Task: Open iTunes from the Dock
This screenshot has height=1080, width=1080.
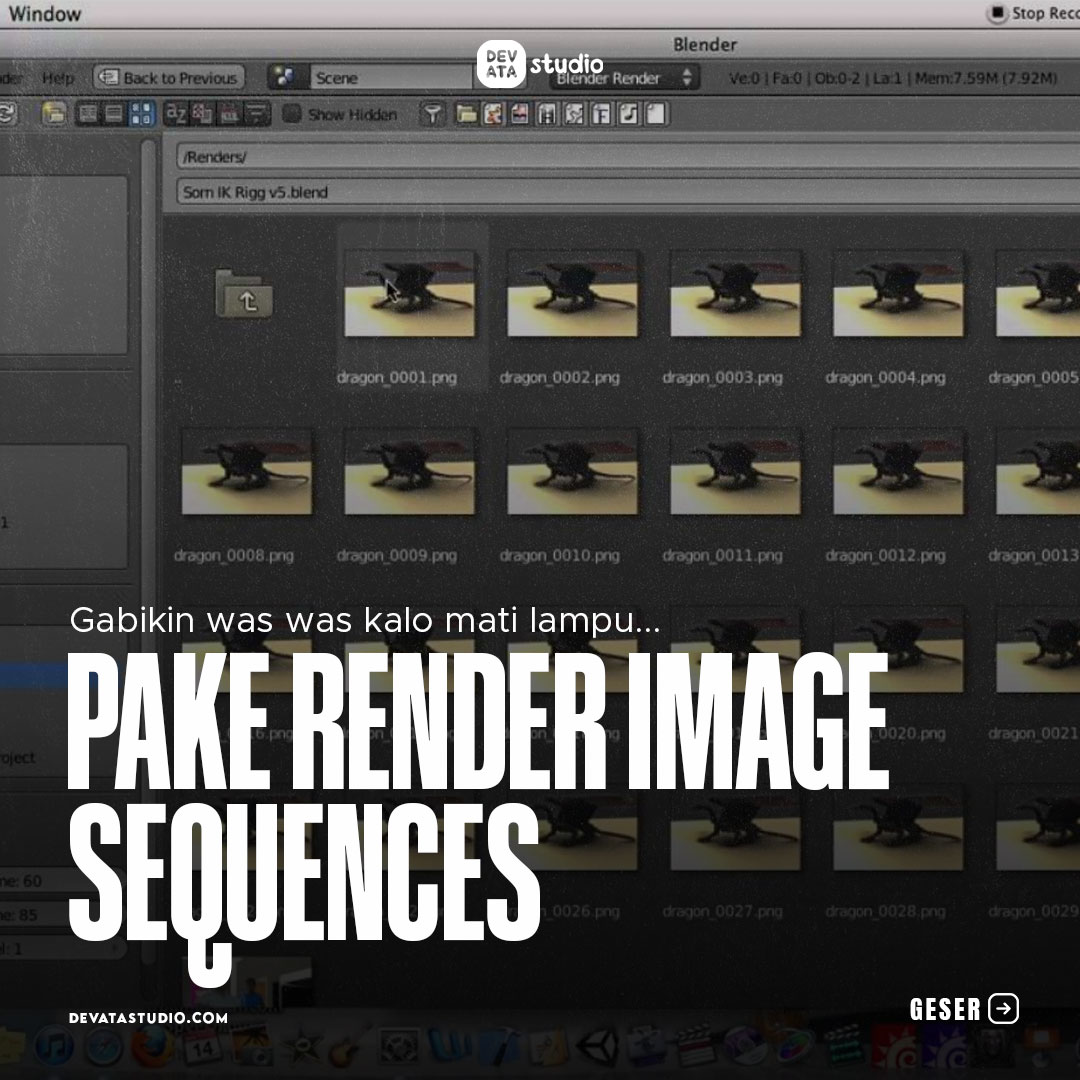Action: pos(54,1045)
